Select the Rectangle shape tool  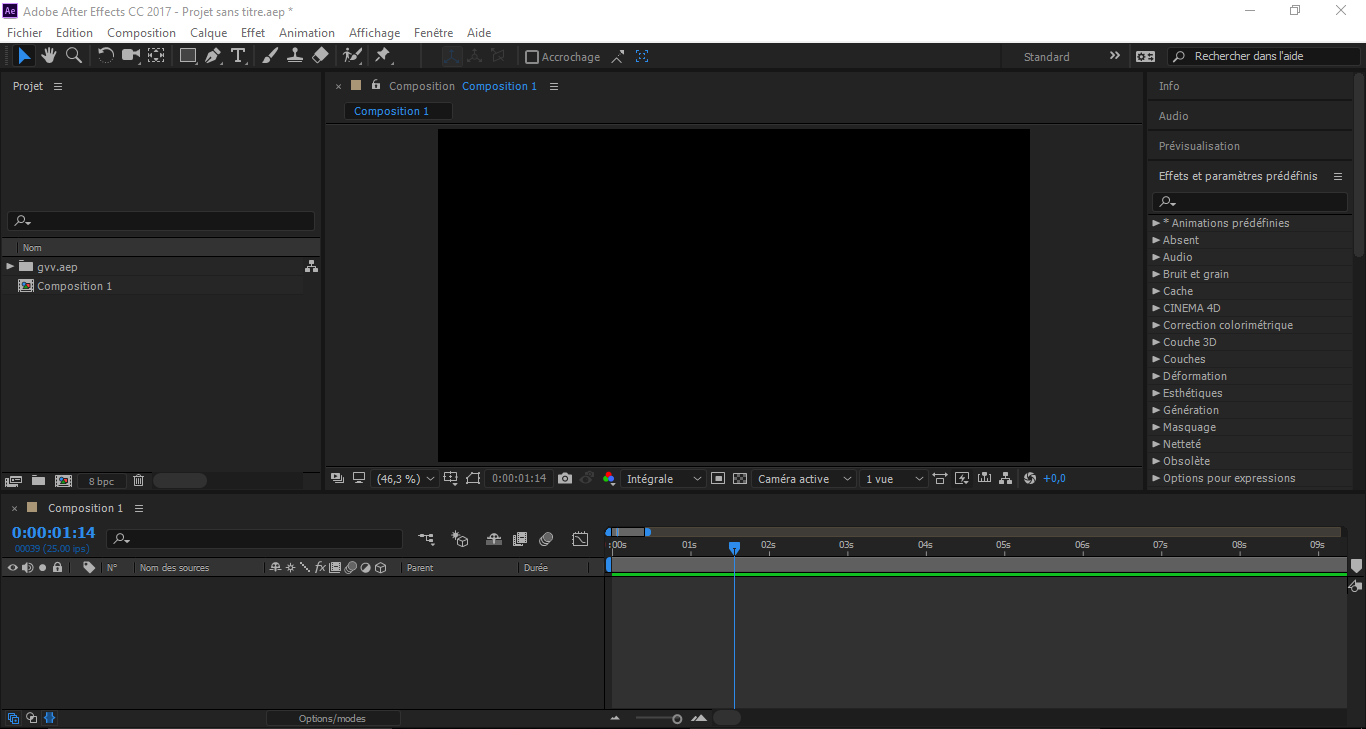pyautogui.click(x=188, y=56)
